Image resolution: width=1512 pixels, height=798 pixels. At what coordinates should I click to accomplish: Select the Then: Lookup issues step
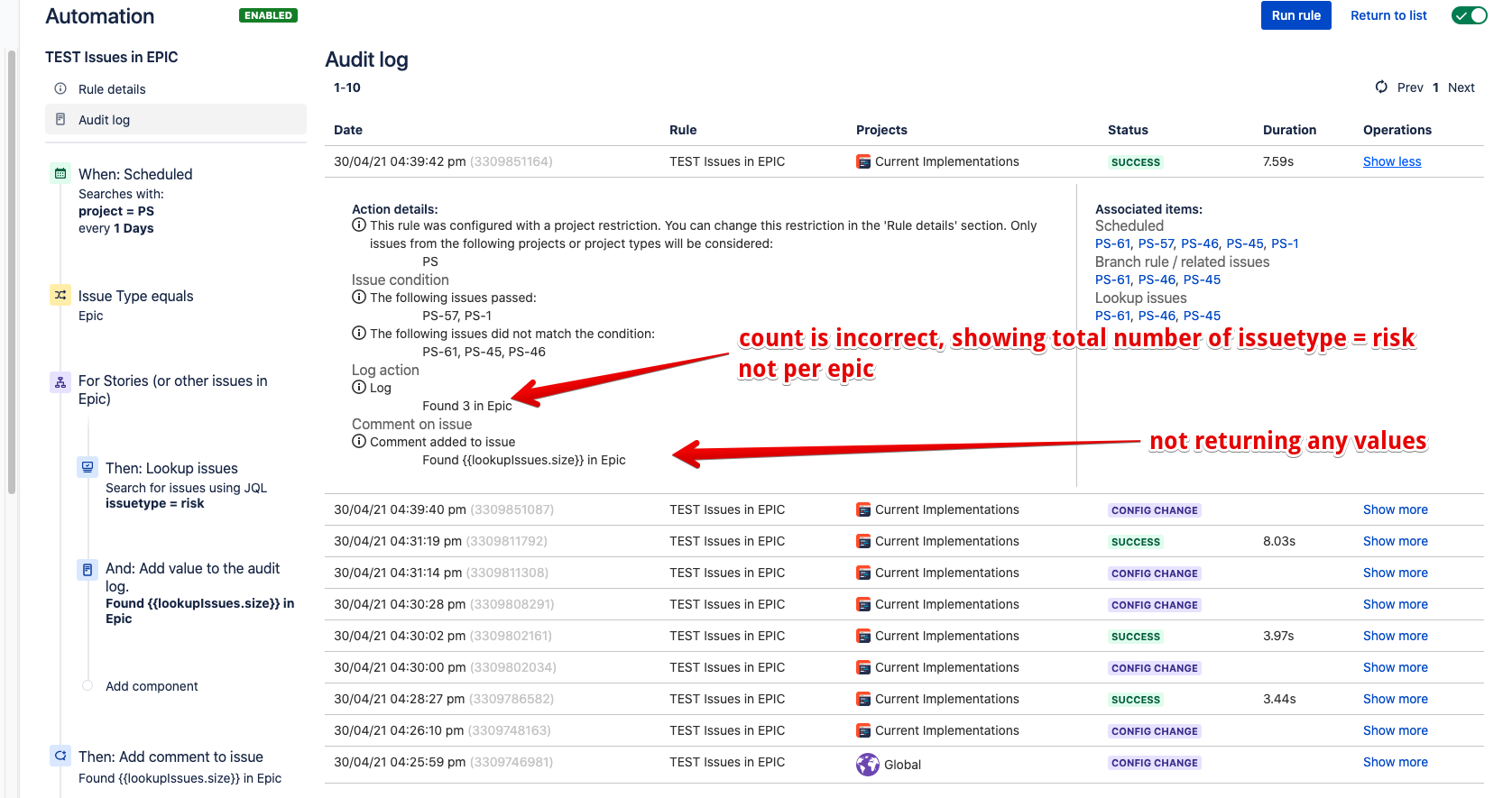pyautogui.click(x=171, y=468)
